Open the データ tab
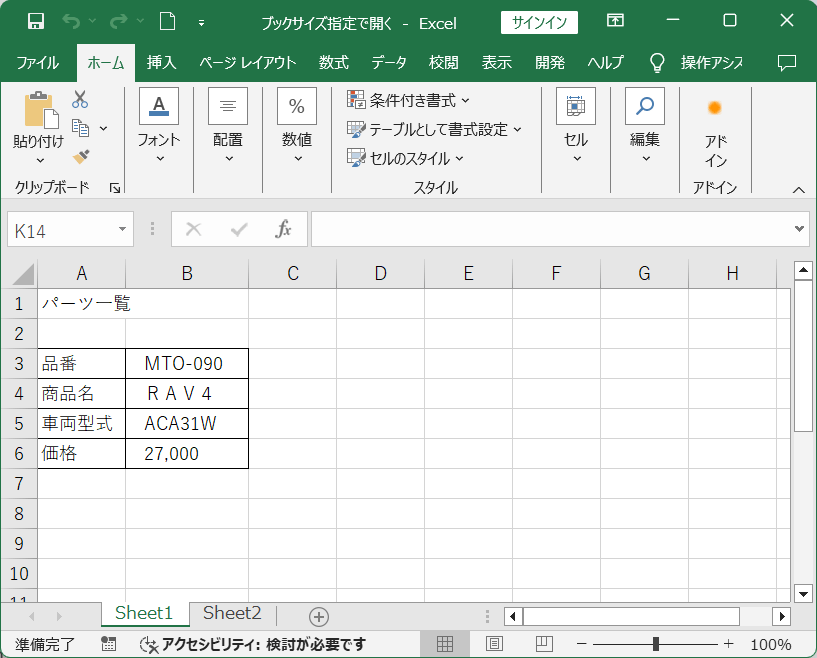The width and height of the screenshot is (817, 658). [389, 63]
